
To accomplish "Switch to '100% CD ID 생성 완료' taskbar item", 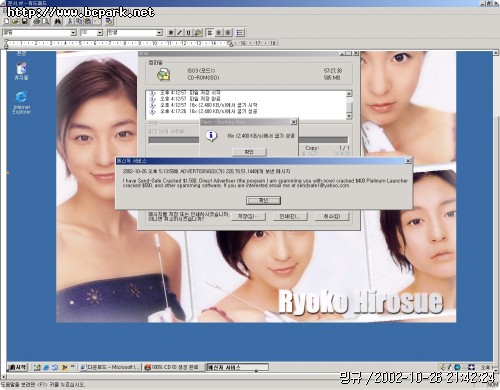I will [173, 367].
